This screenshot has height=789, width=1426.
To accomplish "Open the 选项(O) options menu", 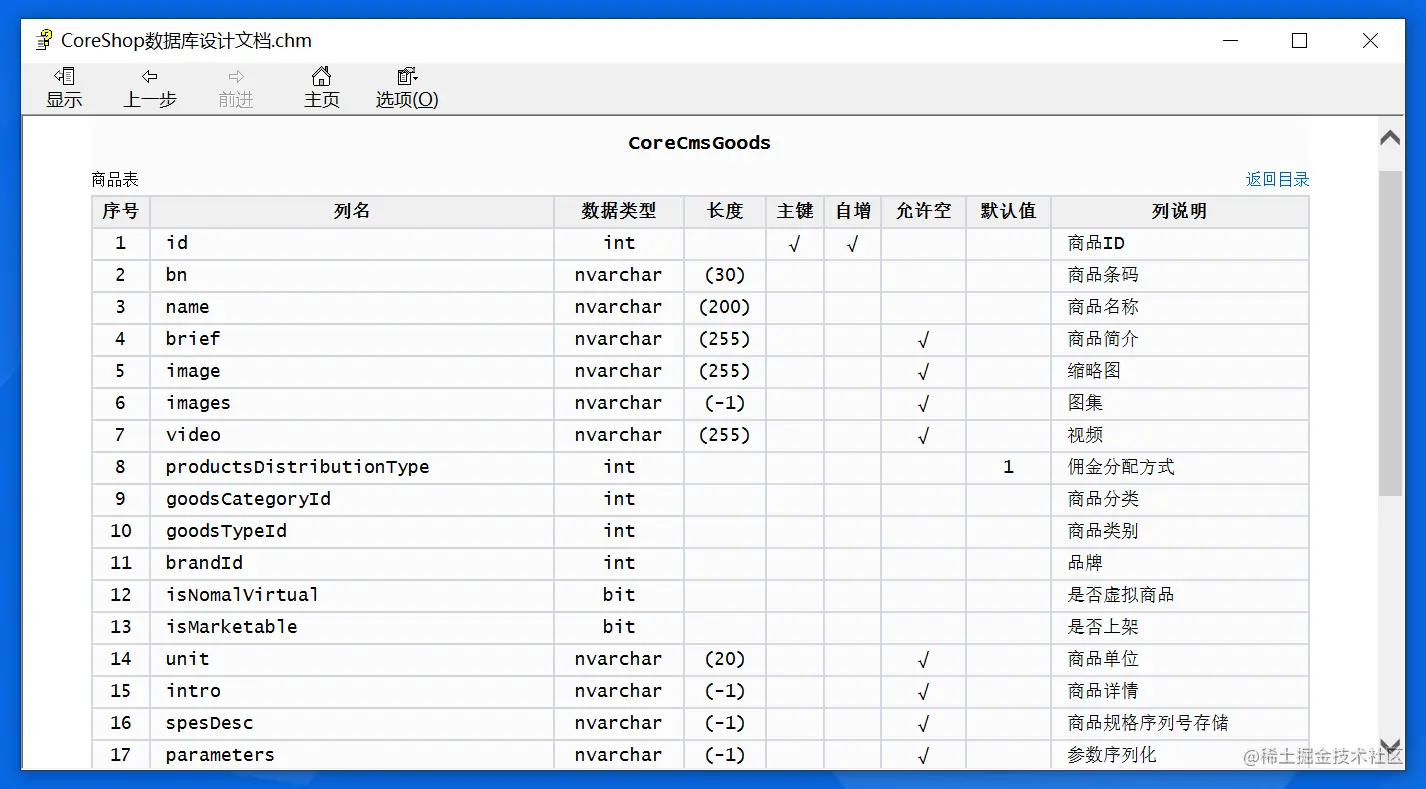I will pyautogui.click(x=407, y=88).
